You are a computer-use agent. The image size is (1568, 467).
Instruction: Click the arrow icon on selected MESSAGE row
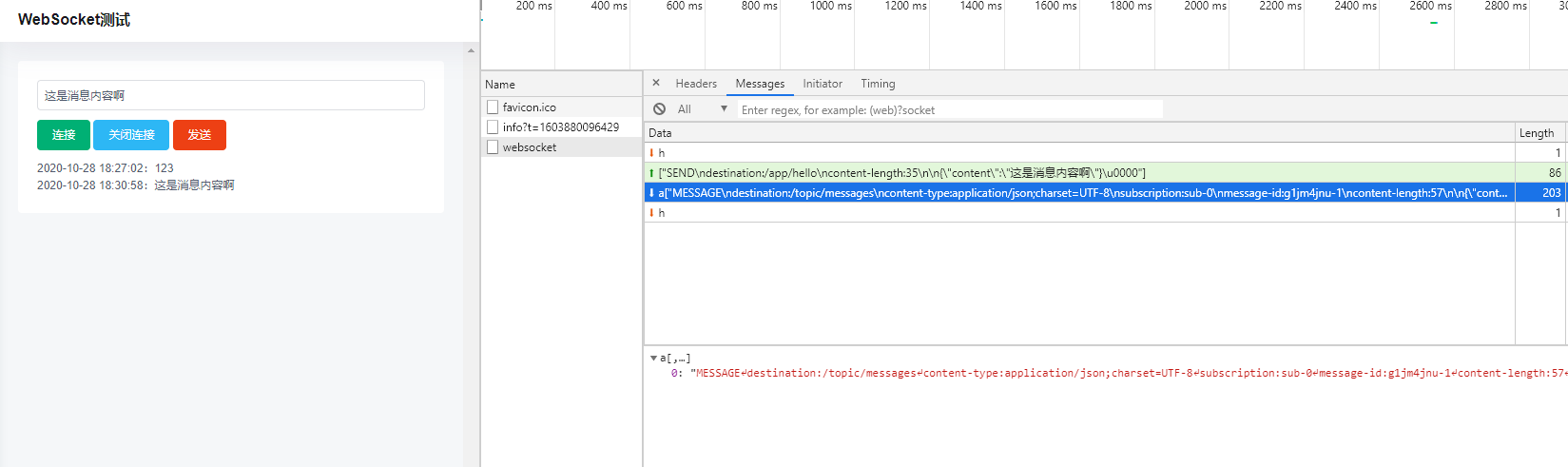click(x=651, y=193)
